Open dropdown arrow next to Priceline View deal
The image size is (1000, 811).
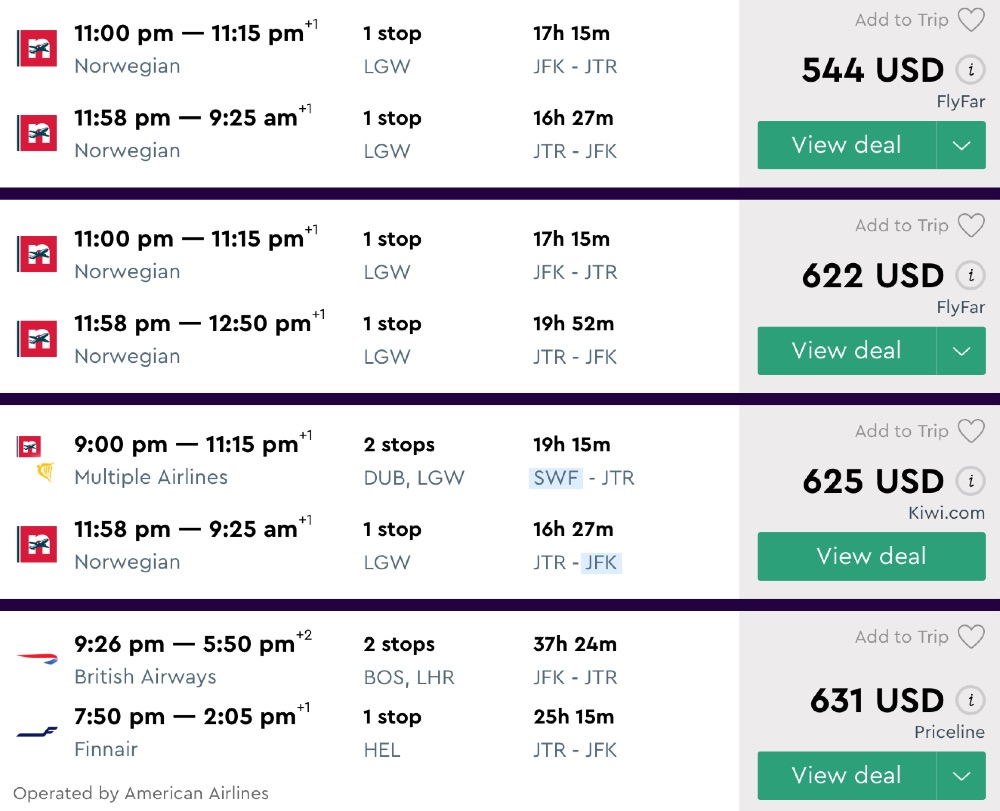[961, 776]
